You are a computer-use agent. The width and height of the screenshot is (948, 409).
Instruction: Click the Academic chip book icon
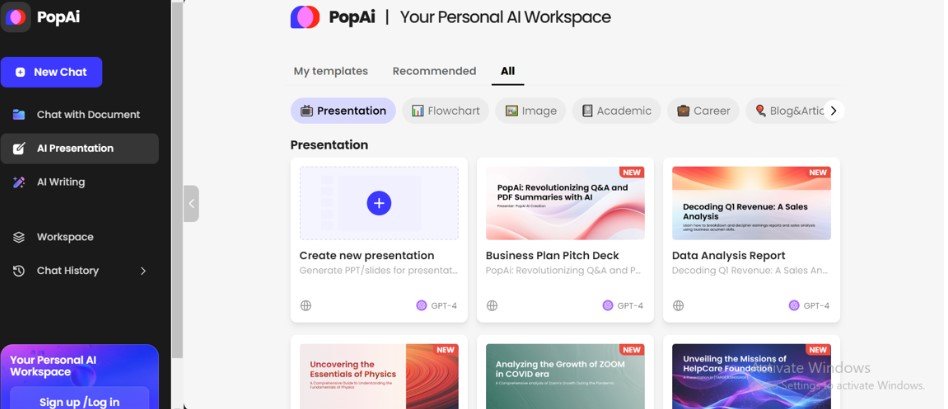587,111
